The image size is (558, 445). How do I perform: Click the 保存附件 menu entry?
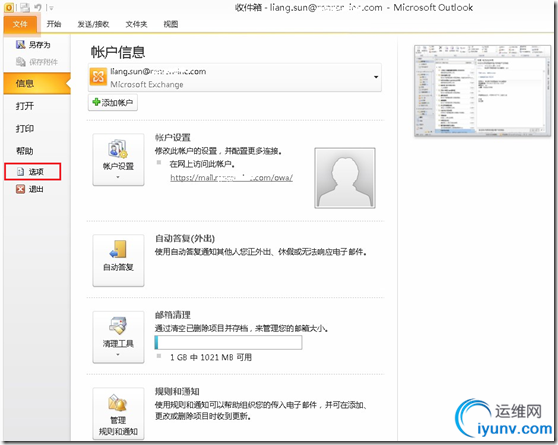pos(36,62)
